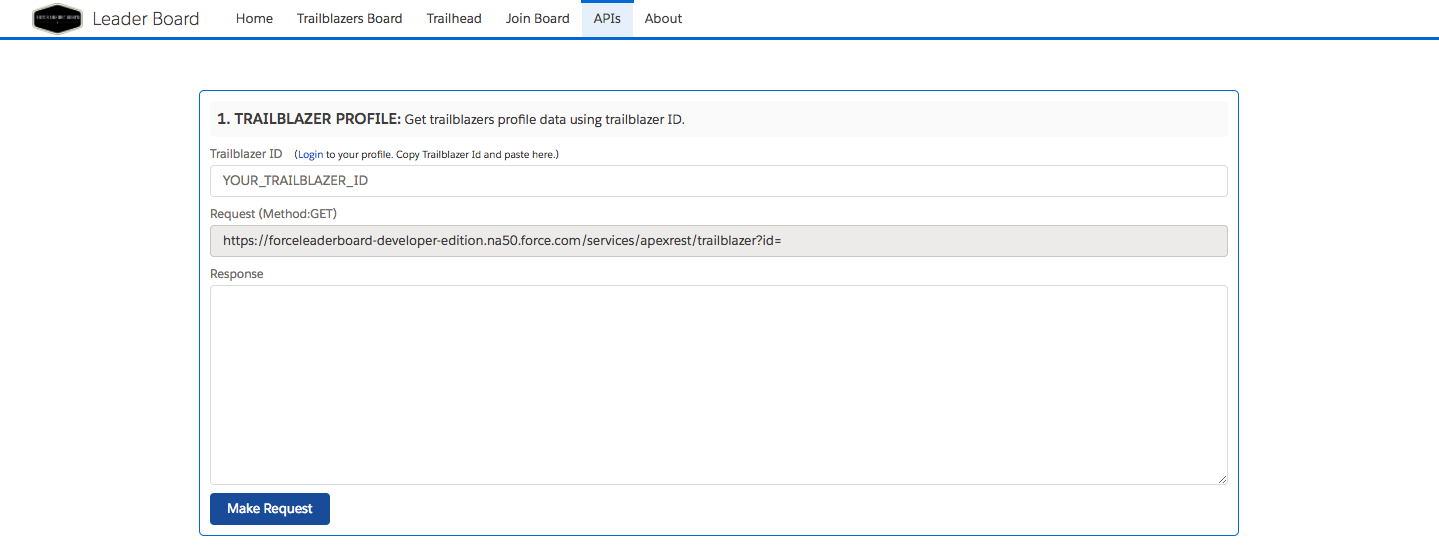Go to the Home page

tap(254, 19)
